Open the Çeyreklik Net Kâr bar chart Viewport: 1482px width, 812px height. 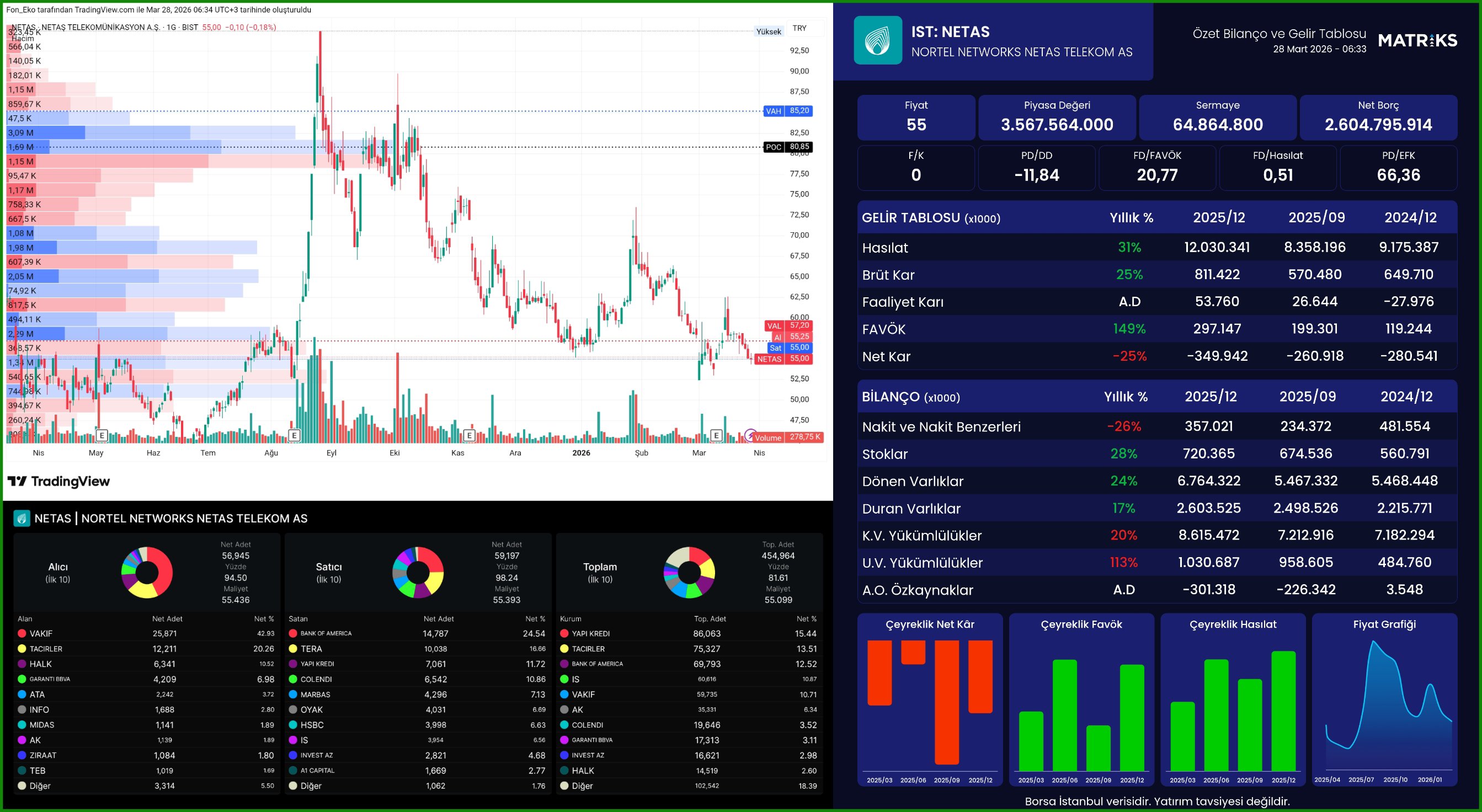point(929,702)
